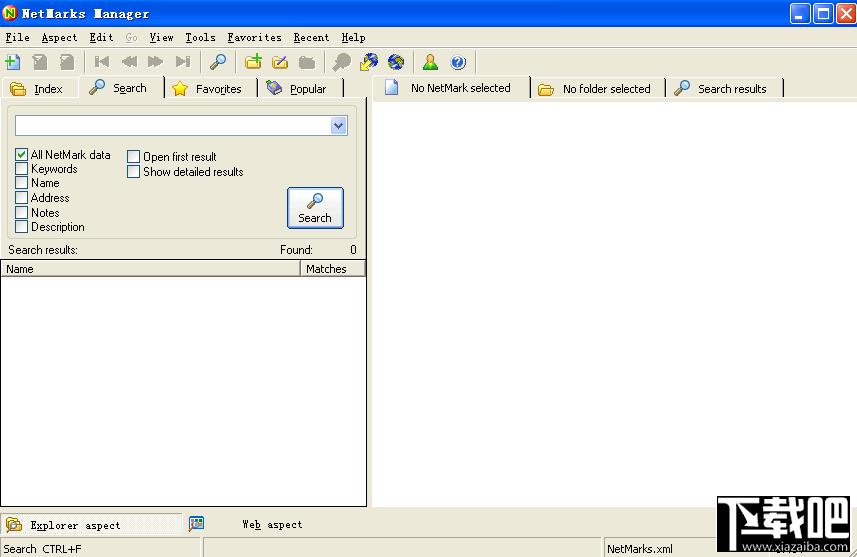
Task: Switch to Web aspect
Action: point(272,524)
